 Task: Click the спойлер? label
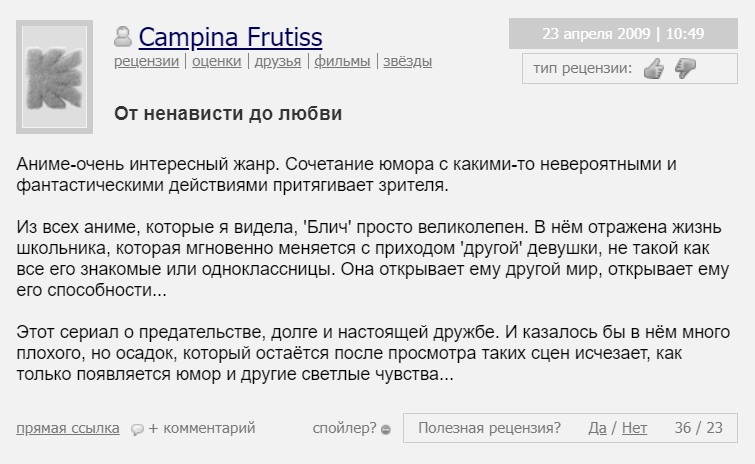(x=344, y=428)
